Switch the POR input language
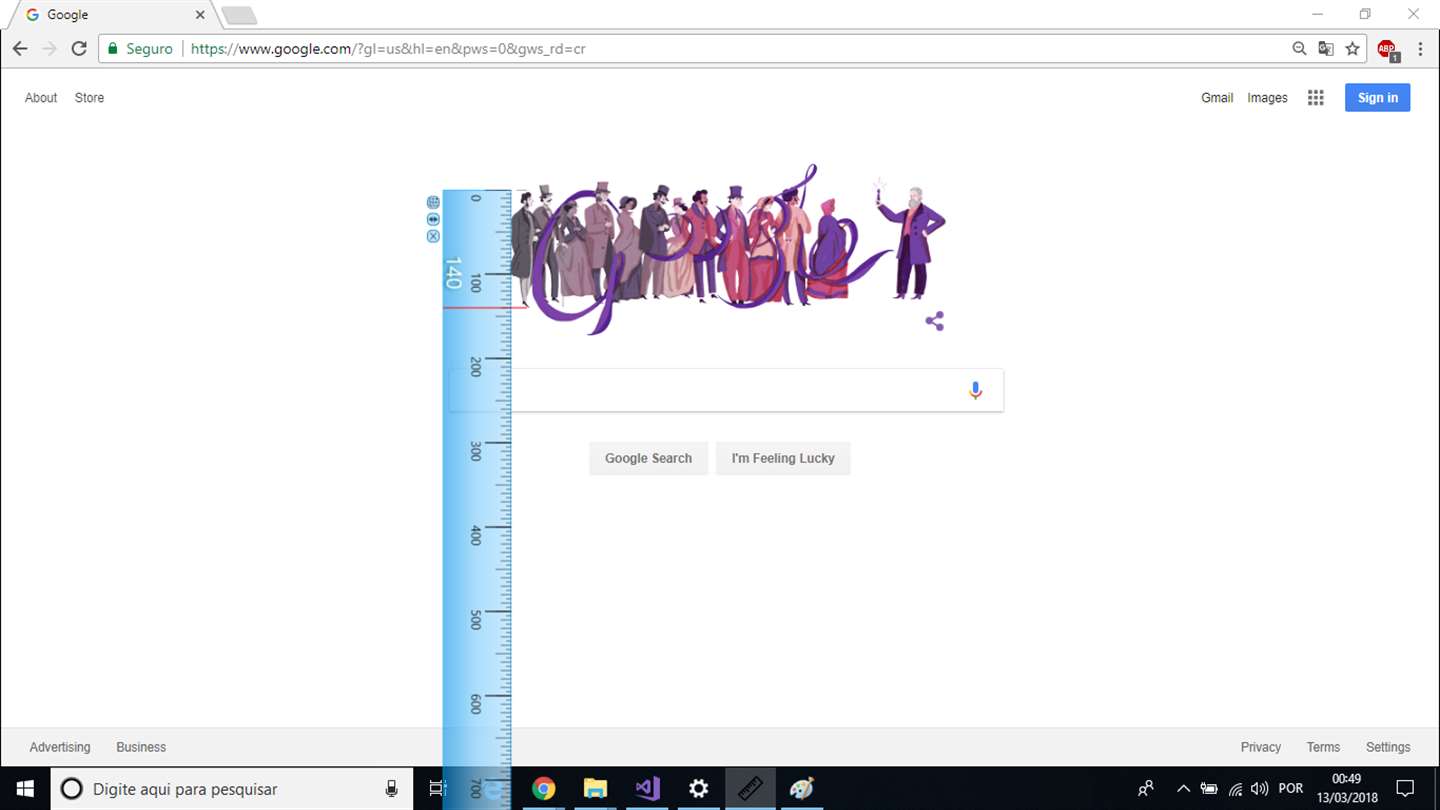Screen dimensions: 1440x810 [x=1291, y=789]
